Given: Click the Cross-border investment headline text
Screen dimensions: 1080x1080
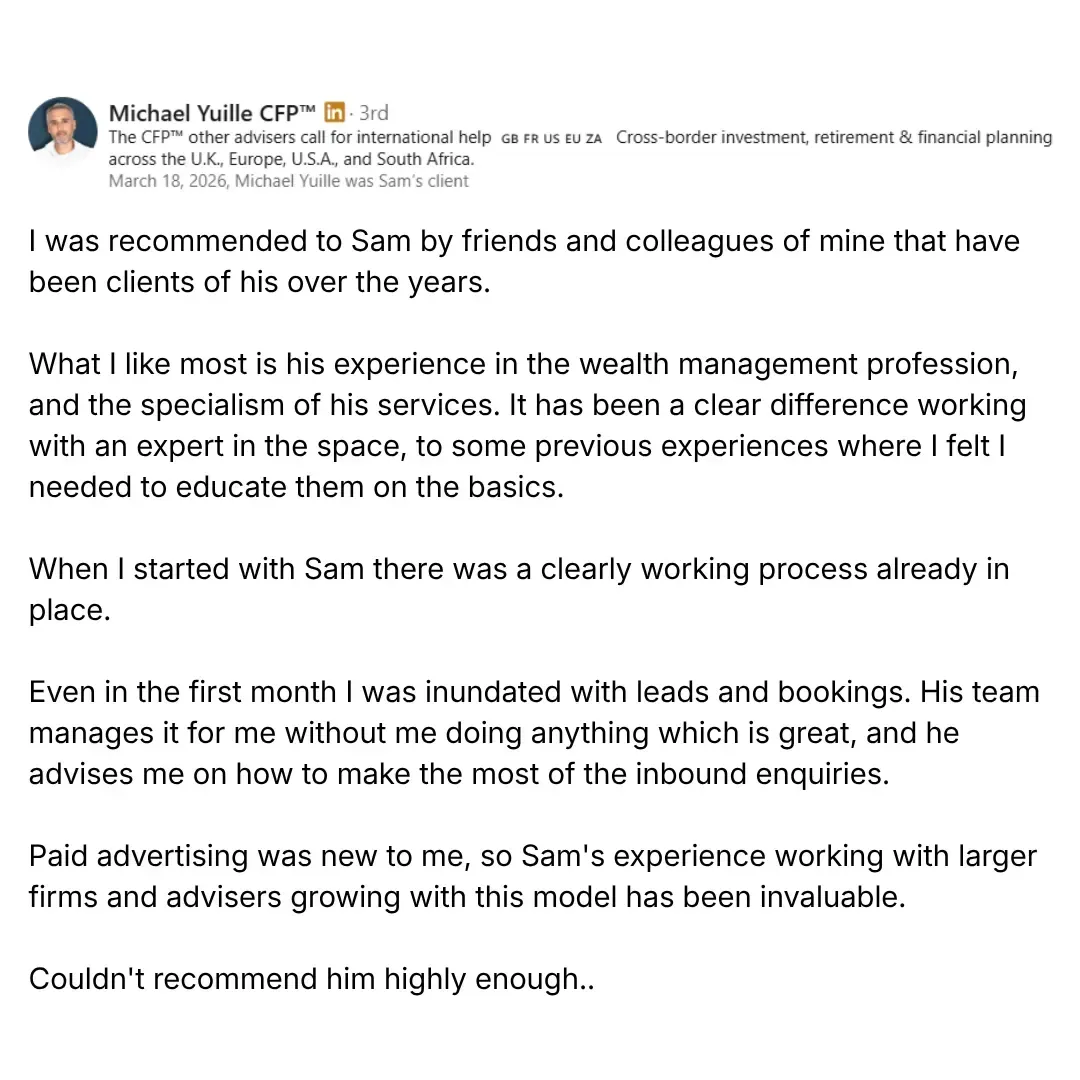Looking at the screenshot, I should point(834,137).
